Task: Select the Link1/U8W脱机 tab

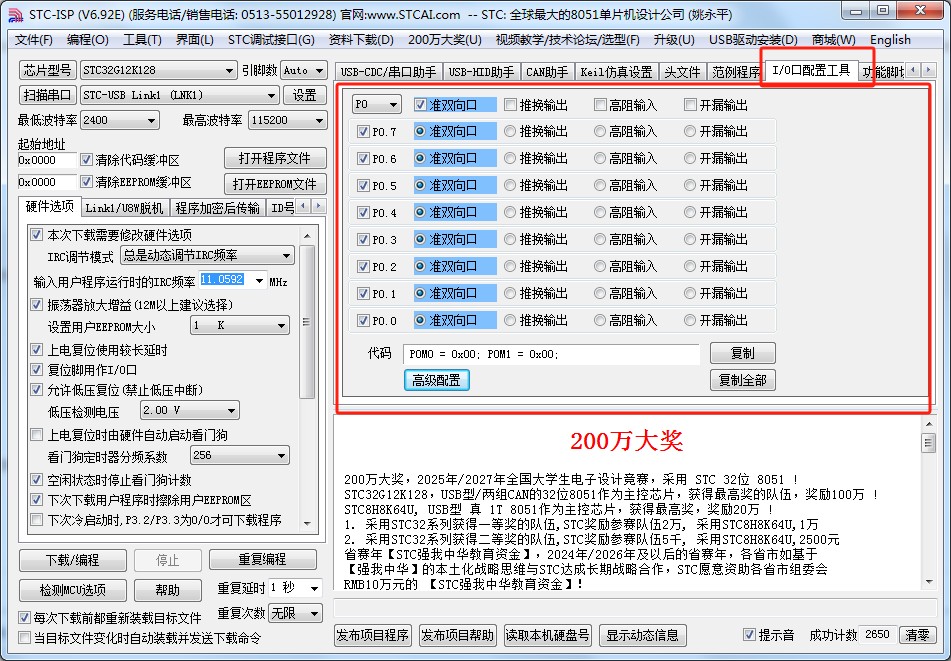Action: pyautogui.click(x=124, y=208)
